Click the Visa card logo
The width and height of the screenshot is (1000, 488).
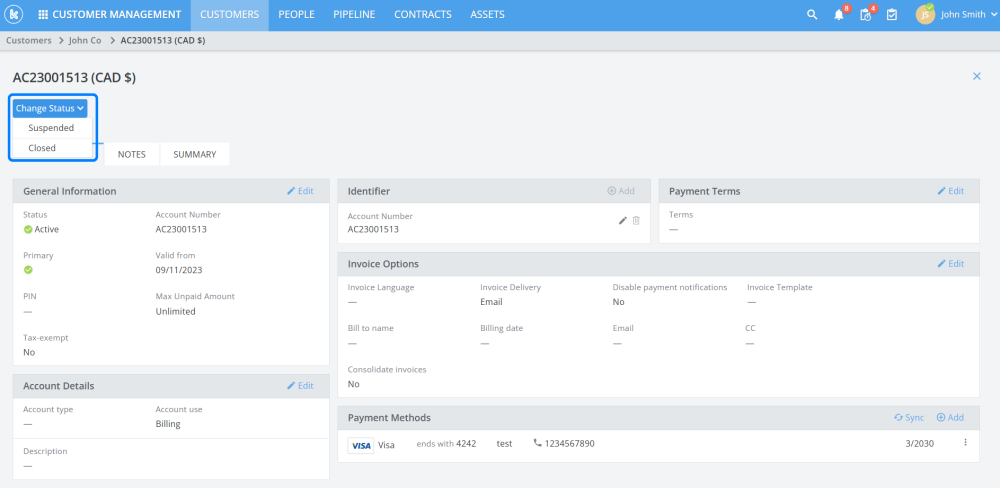(361, 445)
